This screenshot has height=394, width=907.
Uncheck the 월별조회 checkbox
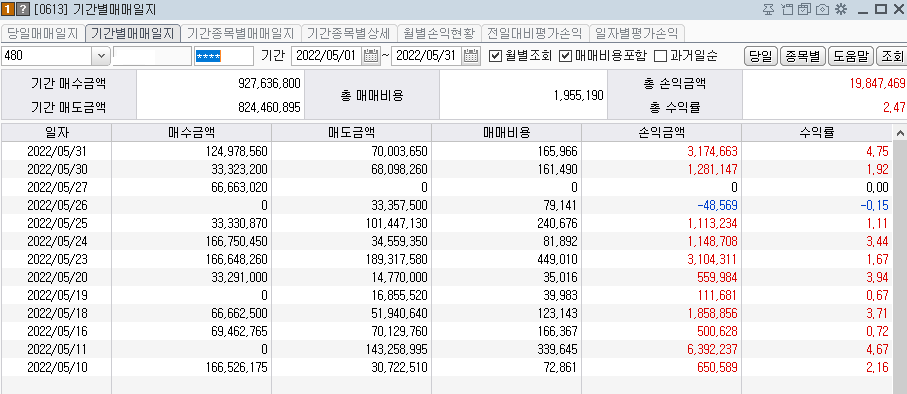pyautogui.click(x=495, y=56)
